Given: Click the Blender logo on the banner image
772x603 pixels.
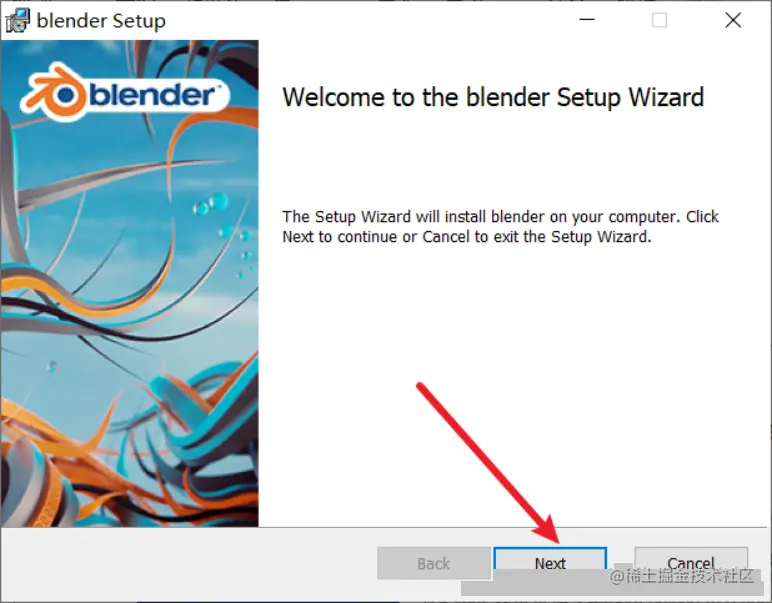Looking at the screenshot, I should click(125, 93).
